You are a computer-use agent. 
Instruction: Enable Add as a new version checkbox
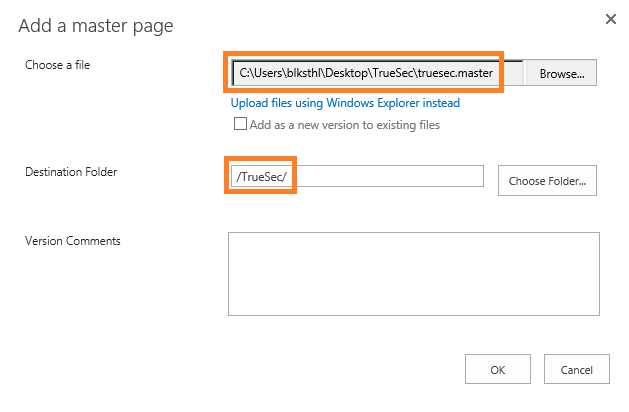pyautogui.click(x=240, y=125)
